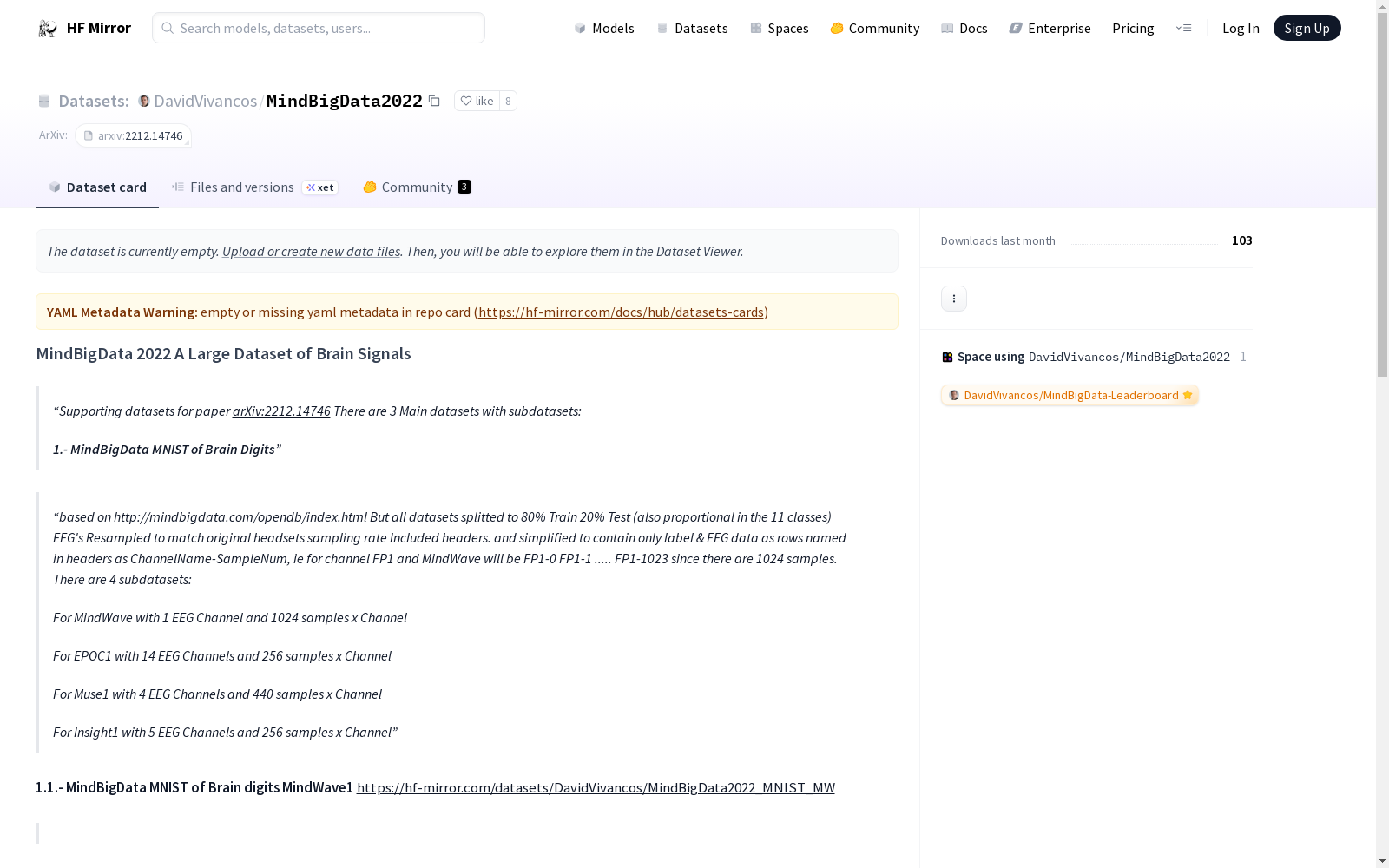Click the HF Mirror logo icon
The width and height of the screenshot is (1389, 868).
(x=48, y=29)
